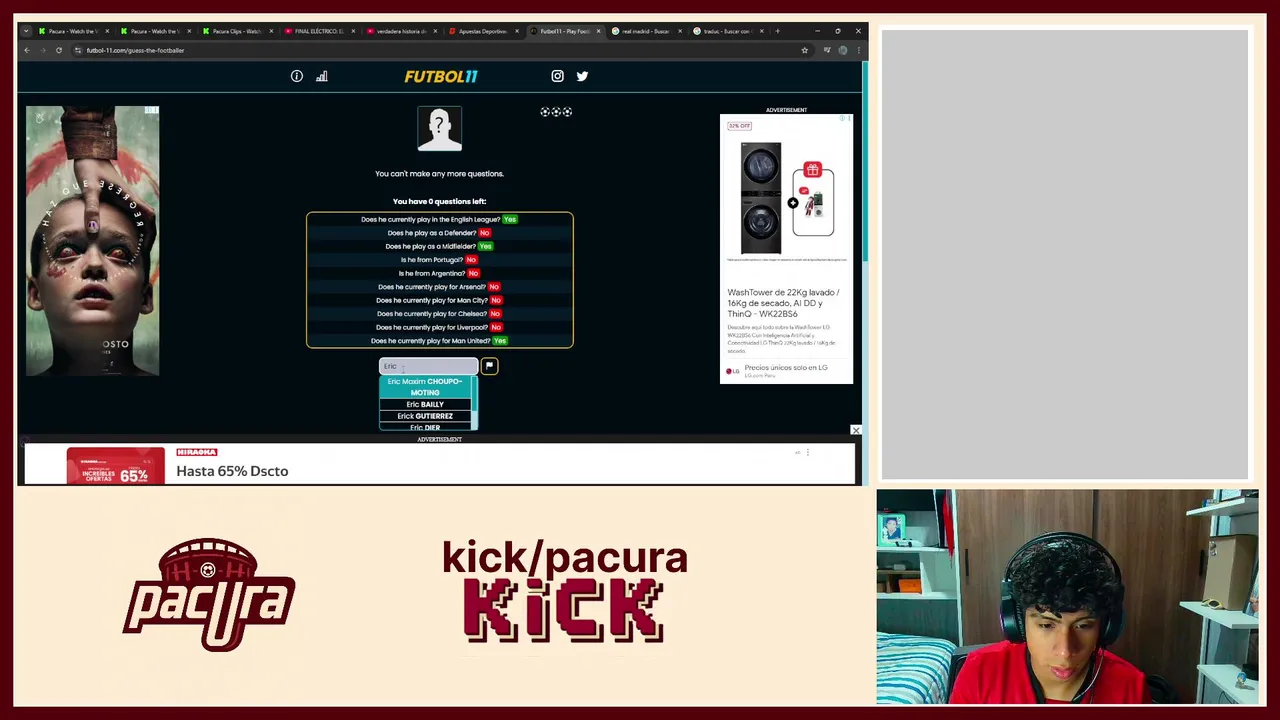Click the 'play for Man United?' question
The image size is (1280, 720).
[x=439, y=341]
